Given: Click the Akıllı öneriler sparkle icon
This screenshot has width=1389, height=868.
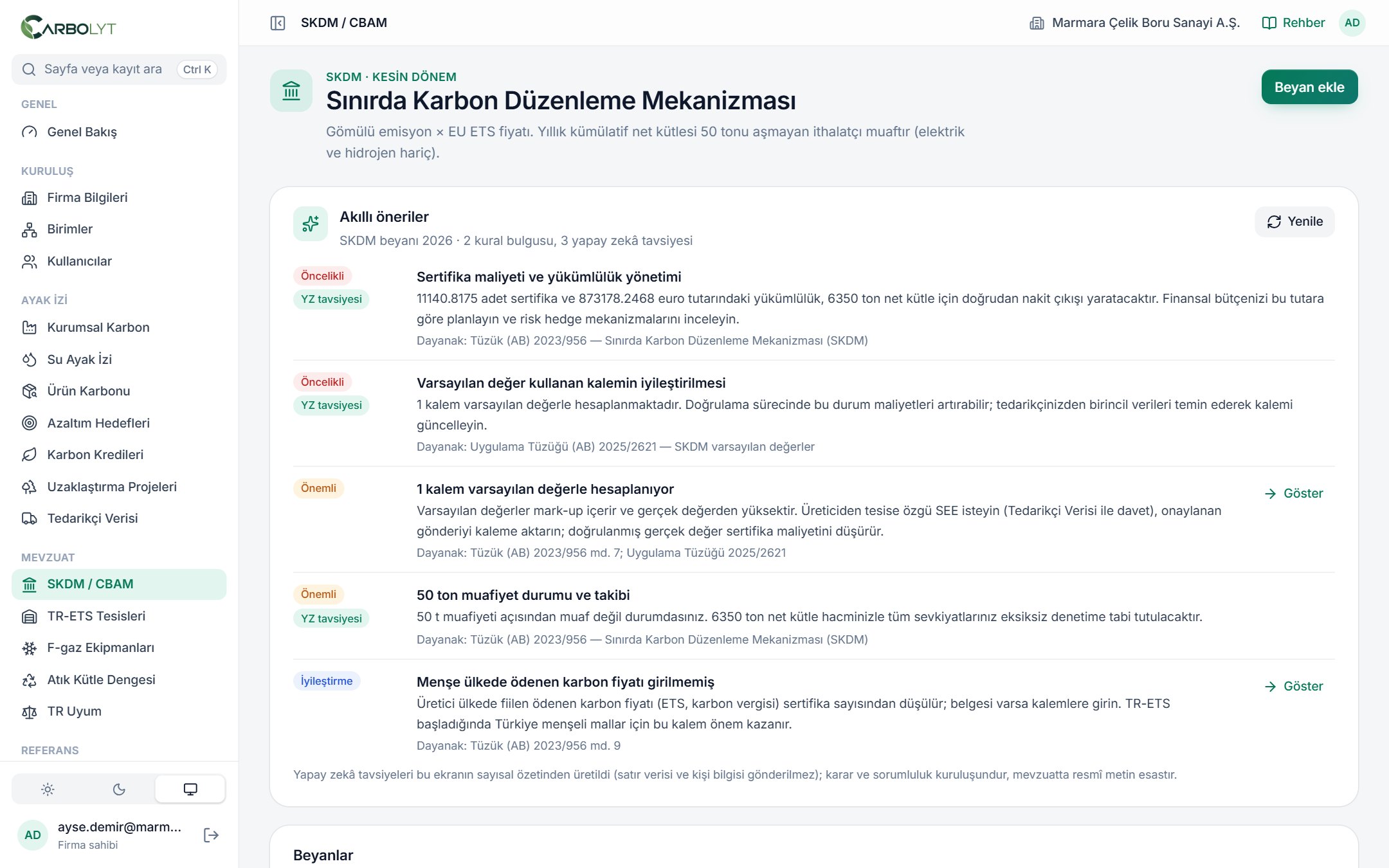Looking at the screenshot, I should tap(311, 224).
